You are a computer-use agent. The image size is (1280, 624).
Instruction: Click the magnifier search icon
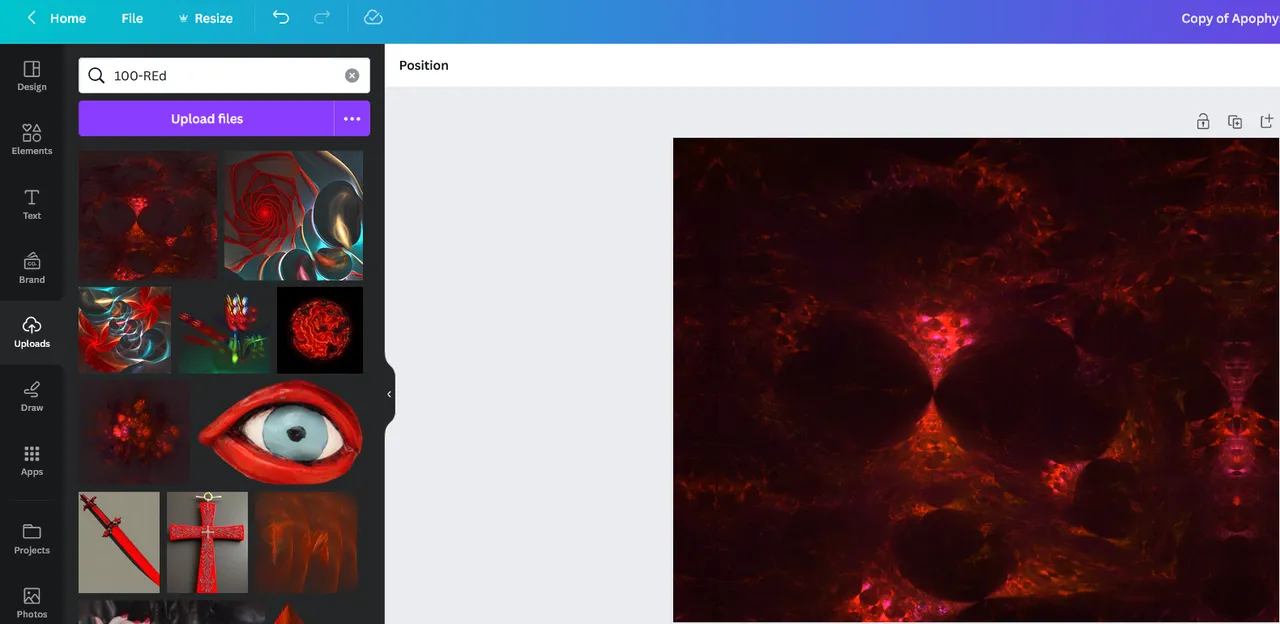tap(96, 75)
